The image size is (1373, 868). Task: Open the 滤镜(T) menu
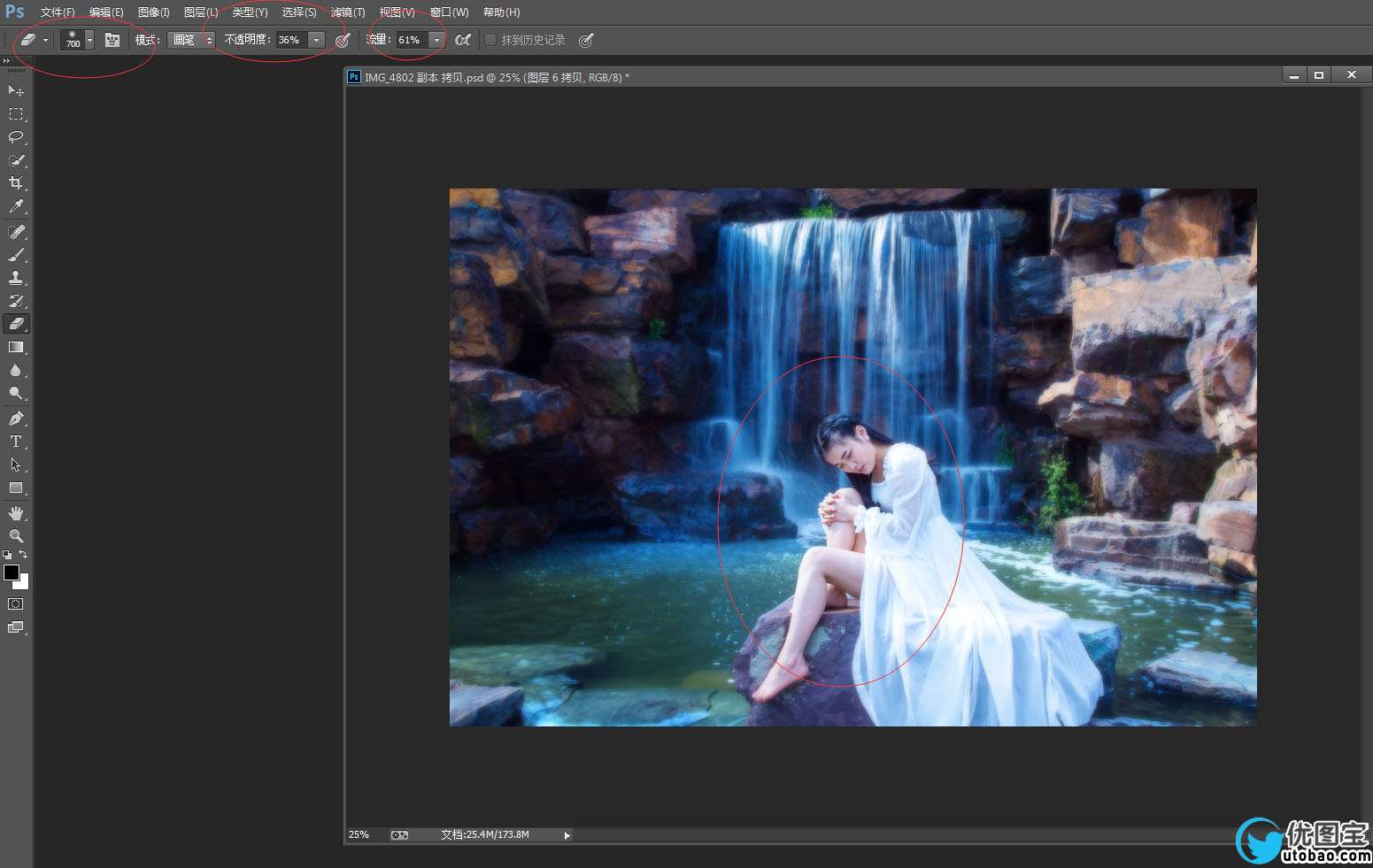pyautogui.click(x=348, y=12)
